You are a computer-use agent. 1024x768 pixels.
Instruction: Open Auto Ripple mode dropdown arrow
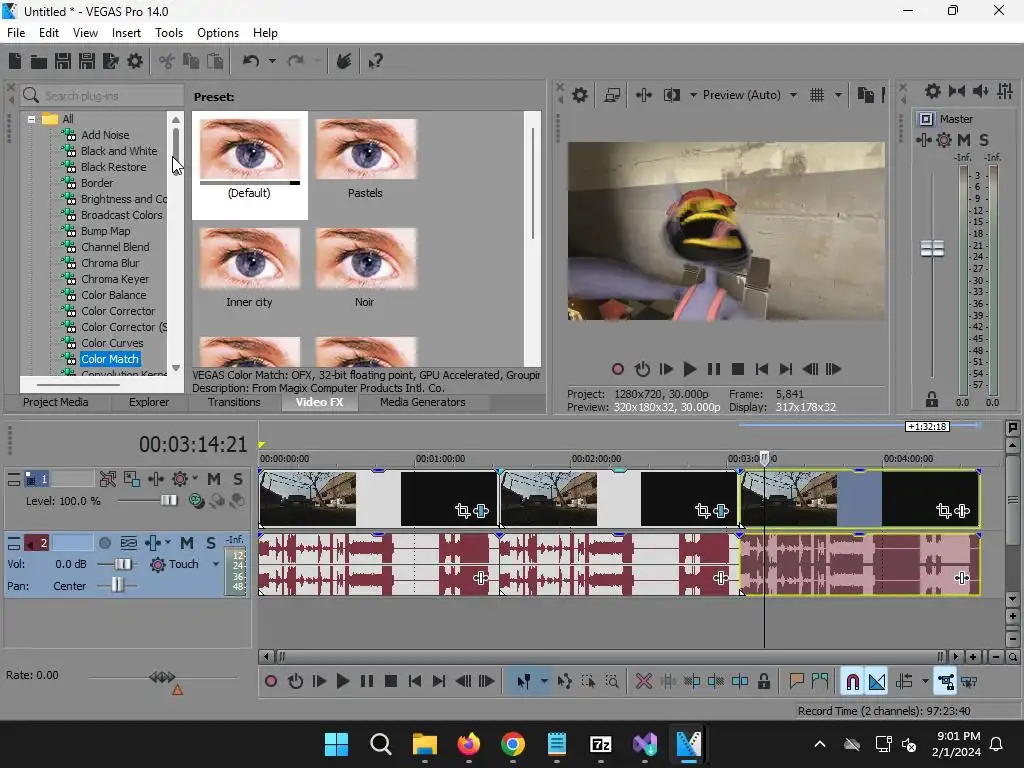[925, 682]
